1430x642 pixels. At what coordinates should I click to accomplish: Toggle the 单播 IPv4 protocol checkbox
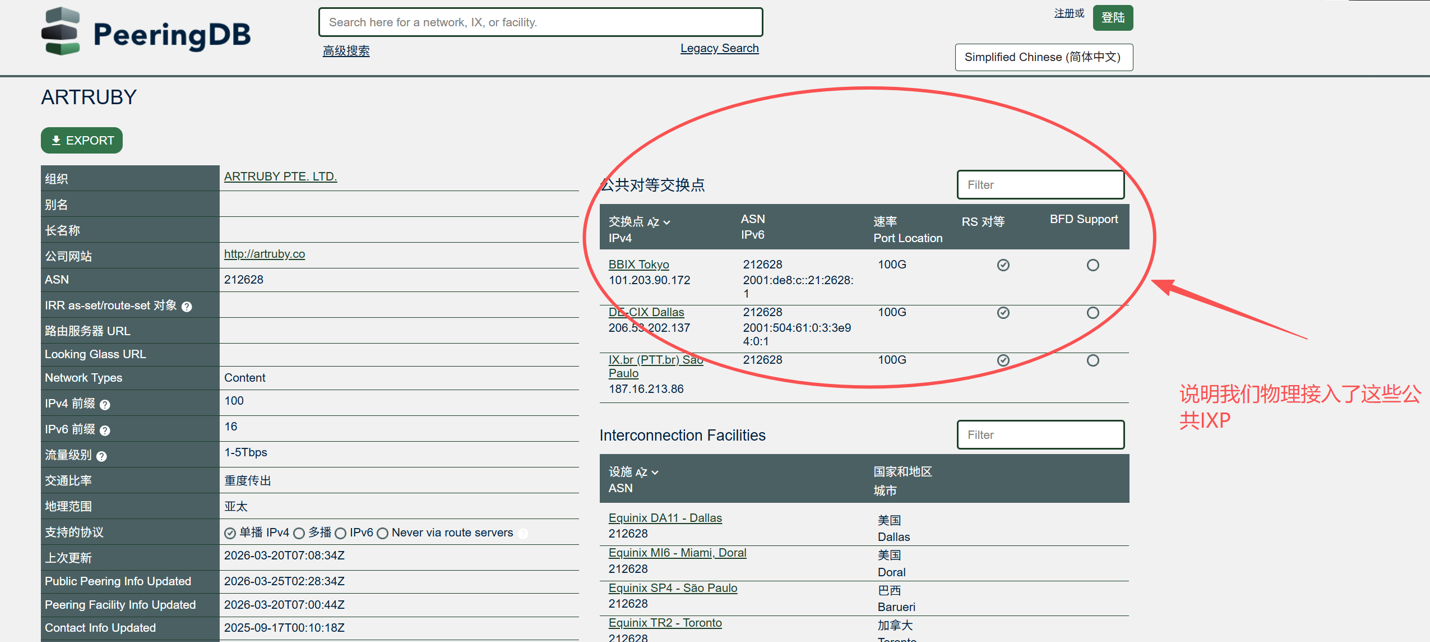click(230, 534)
